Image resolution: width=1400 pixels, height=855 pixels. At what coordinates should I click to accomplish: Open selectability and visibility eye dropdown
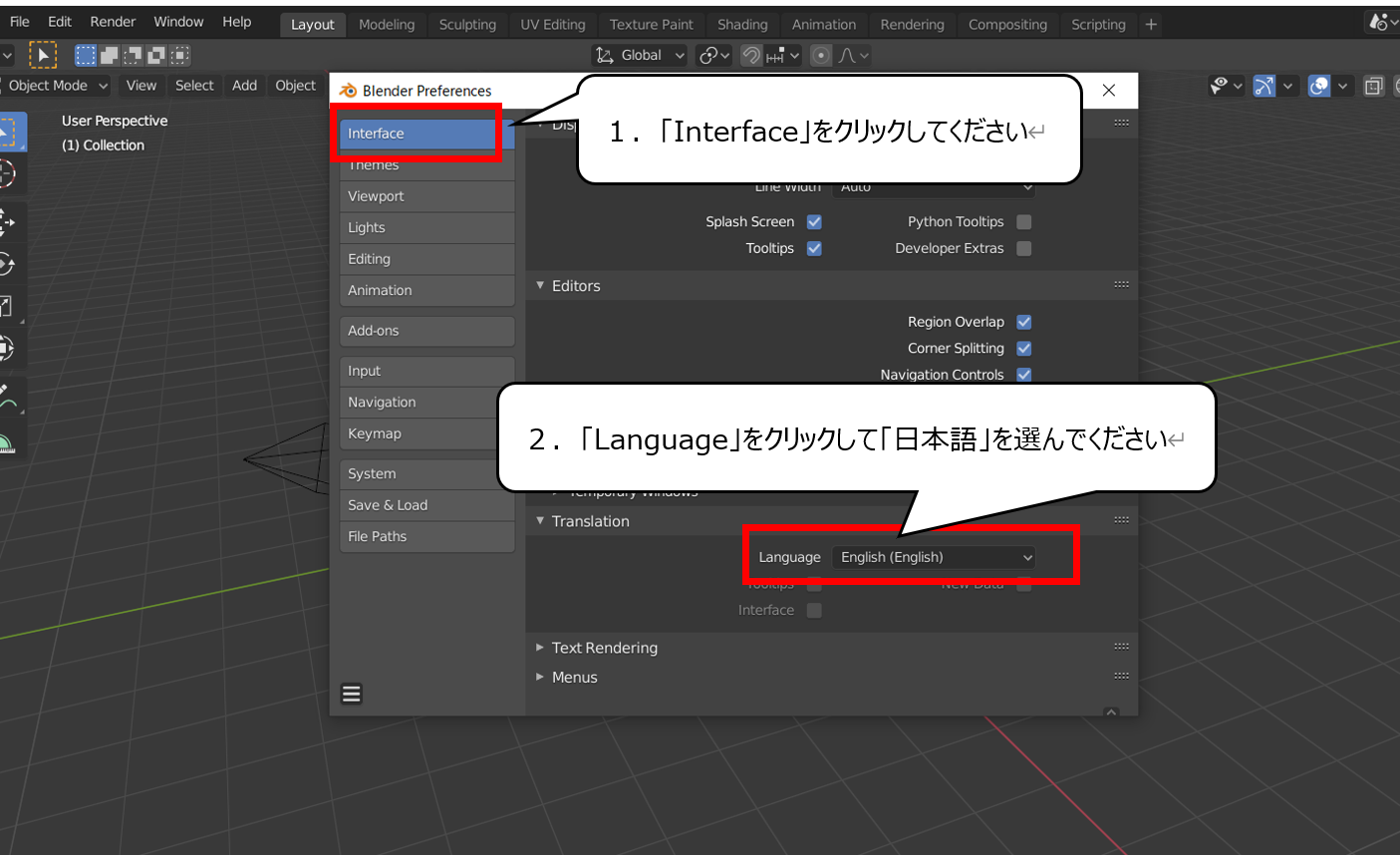(1226, 86)
